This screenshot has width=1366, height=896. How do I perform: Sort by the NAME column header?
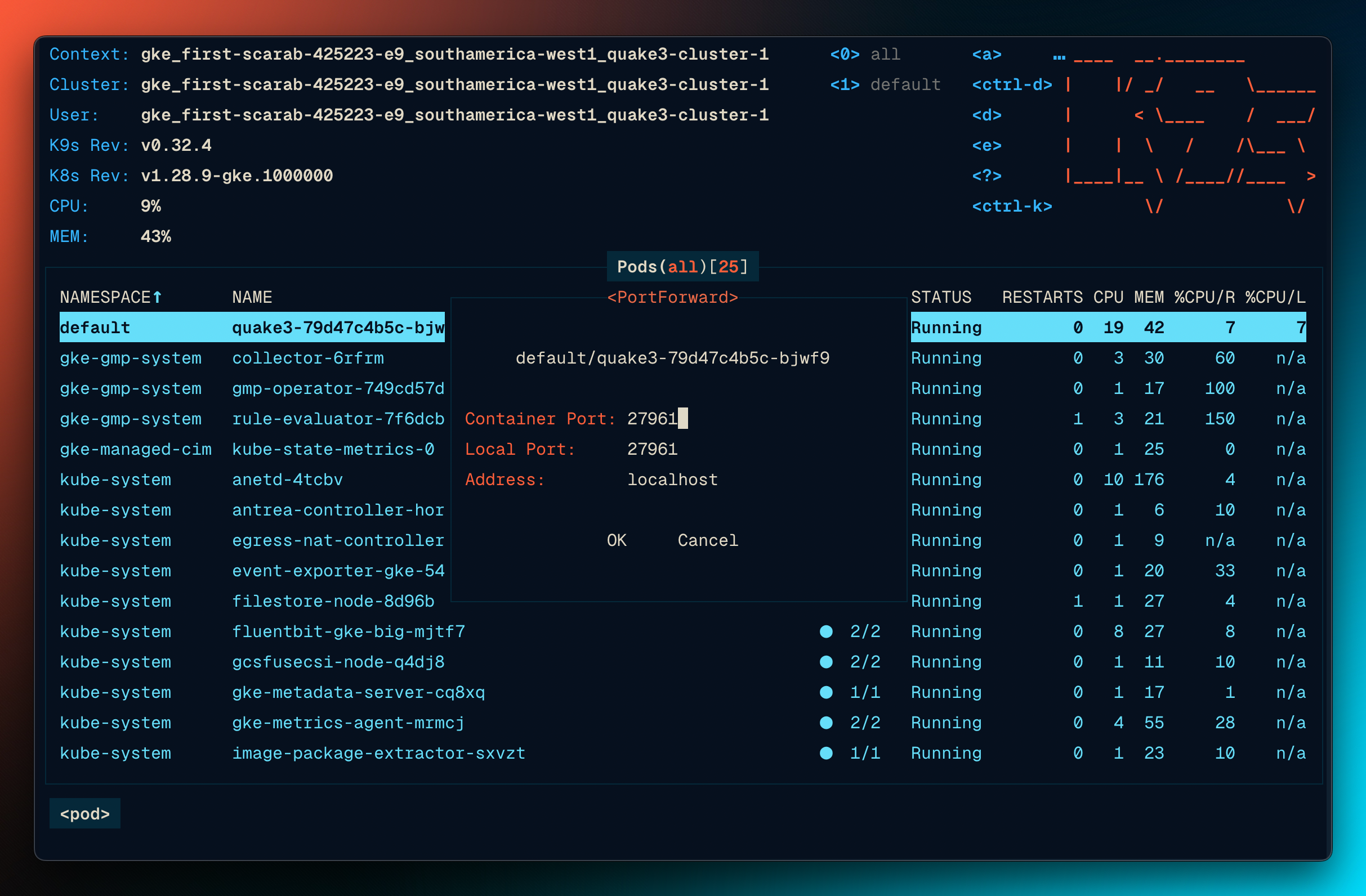252,297
